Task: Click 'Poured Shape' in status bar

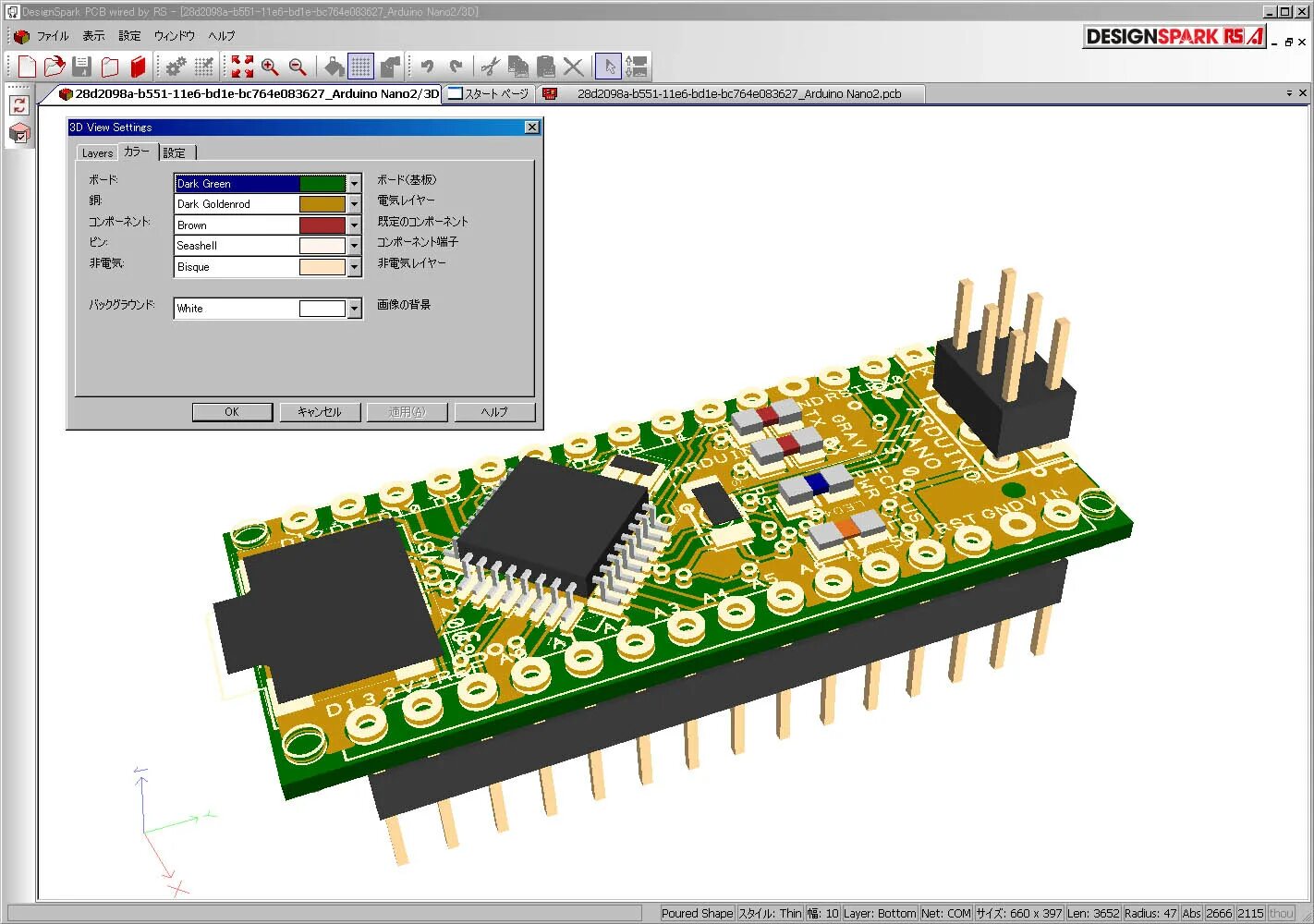Action: [698, 914]
